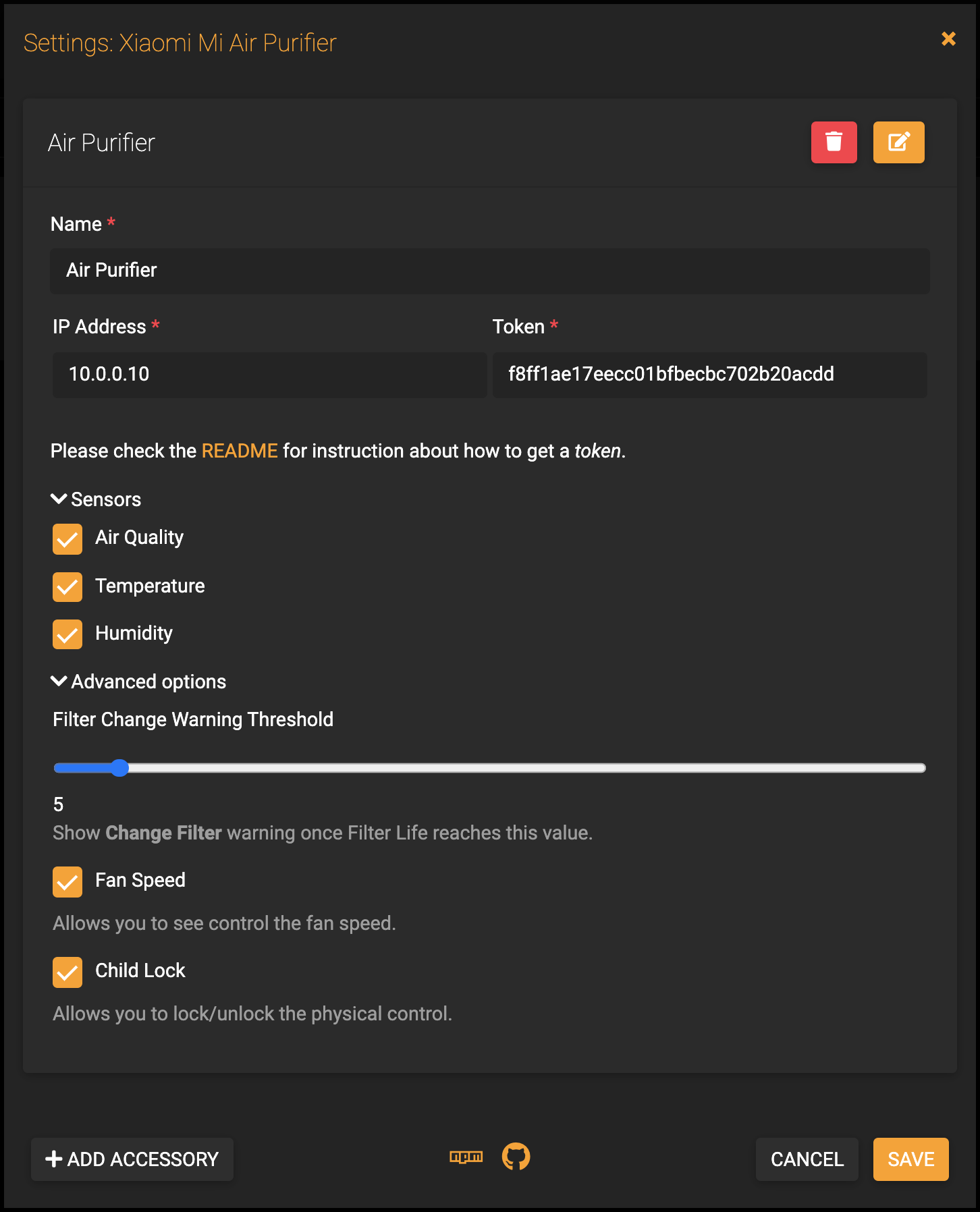
Task: Delete the Air Purifier accessory with trash icon
Action: (x=834, y=142)
